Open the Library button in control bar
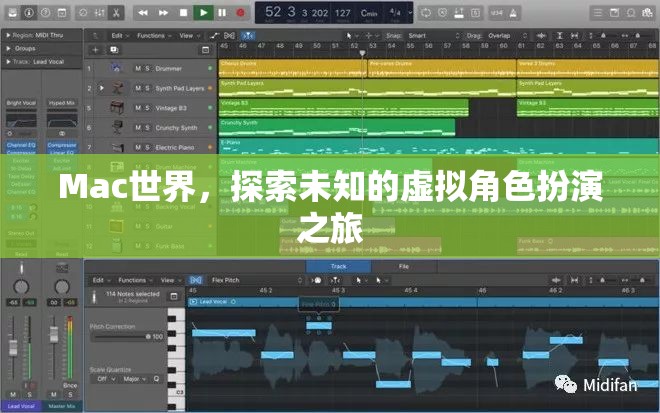660x413 pixels. pos(12,13)
